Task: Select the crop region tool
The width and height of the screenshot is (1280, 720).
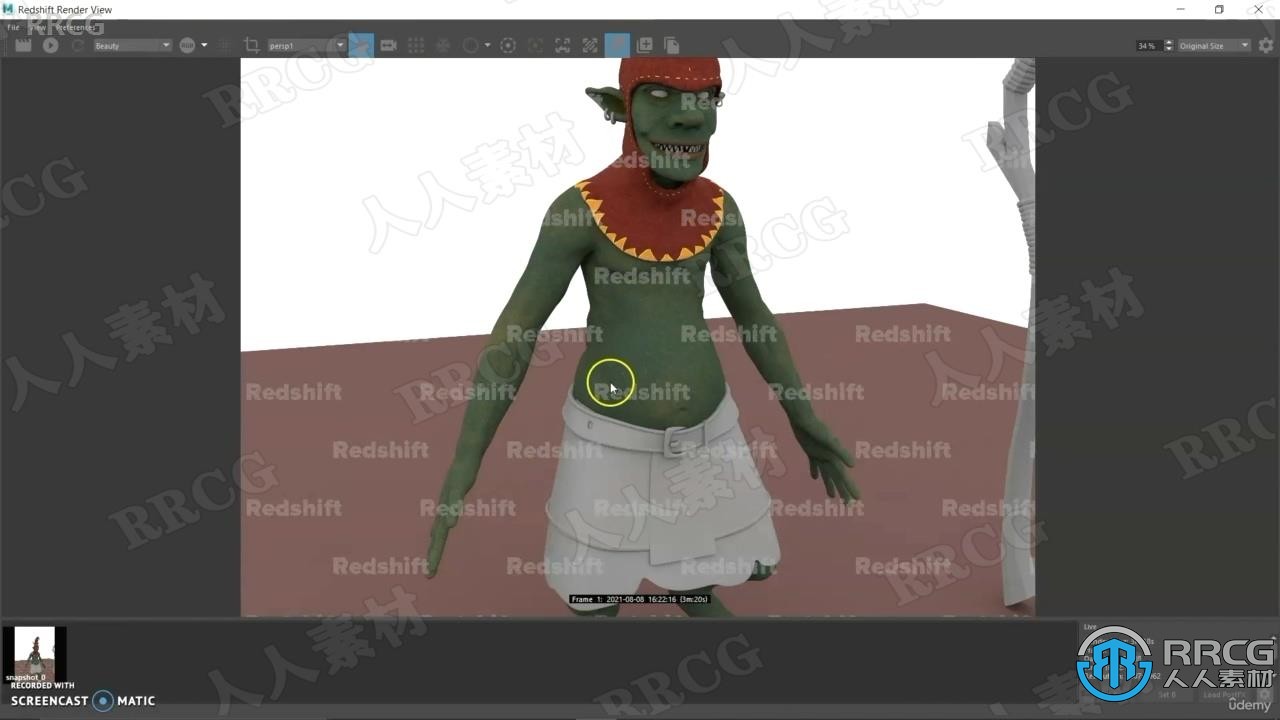Action: (x=251, y=45)
